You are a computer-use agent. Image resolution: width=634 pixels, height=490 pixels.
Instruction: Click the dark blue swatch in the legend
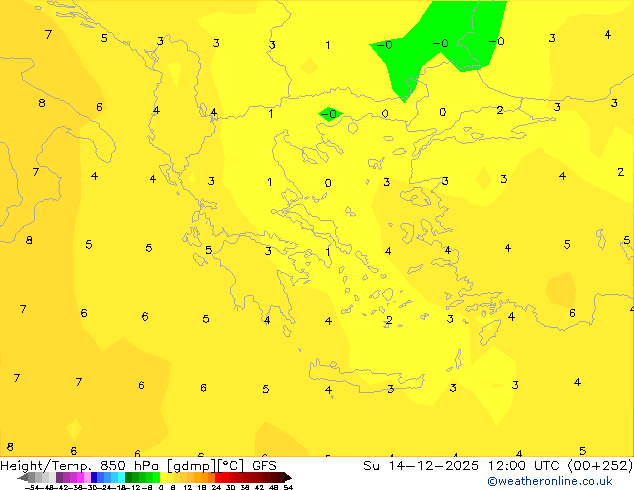(94, 477)
